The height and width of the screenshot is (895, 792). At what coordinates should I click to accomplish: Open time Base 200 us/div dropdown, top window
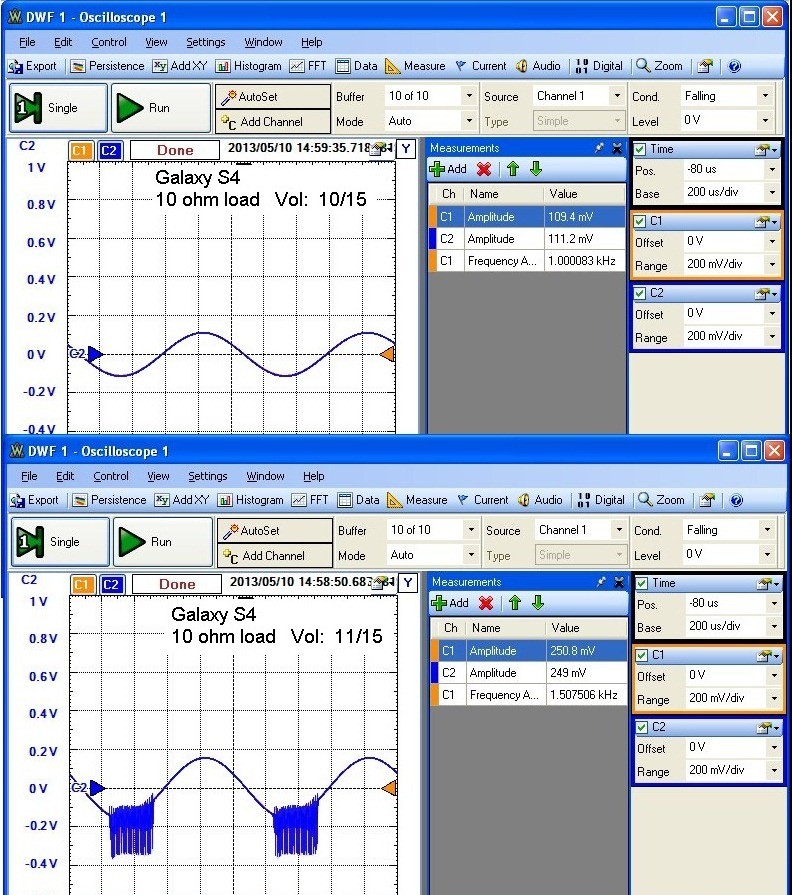773,193
